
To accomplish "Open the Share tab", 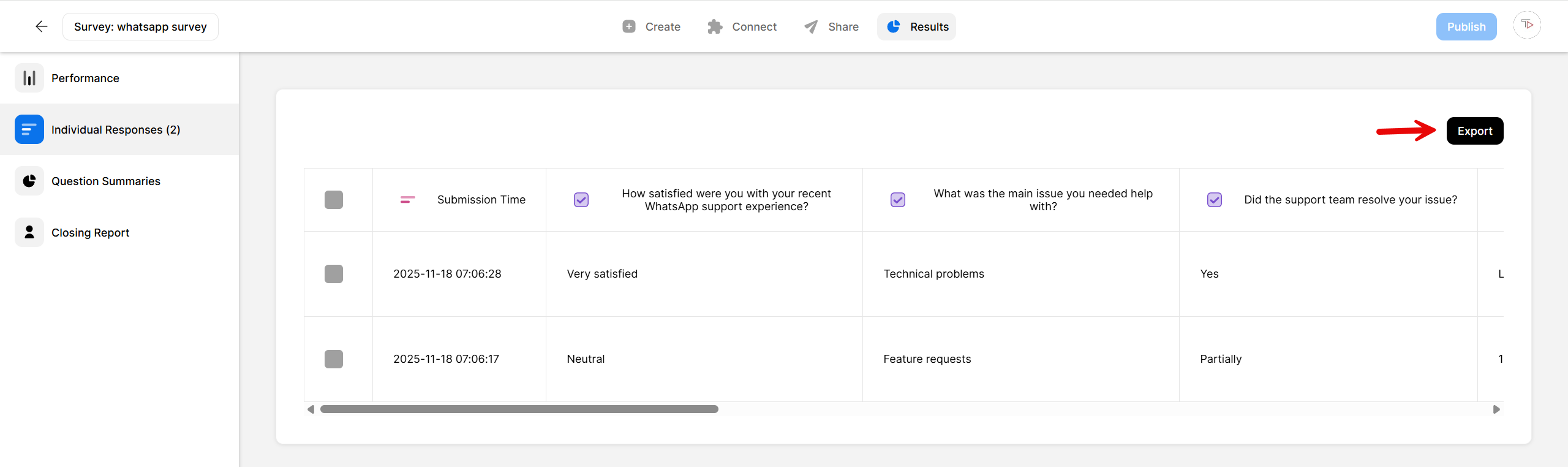I will [832, 26].
